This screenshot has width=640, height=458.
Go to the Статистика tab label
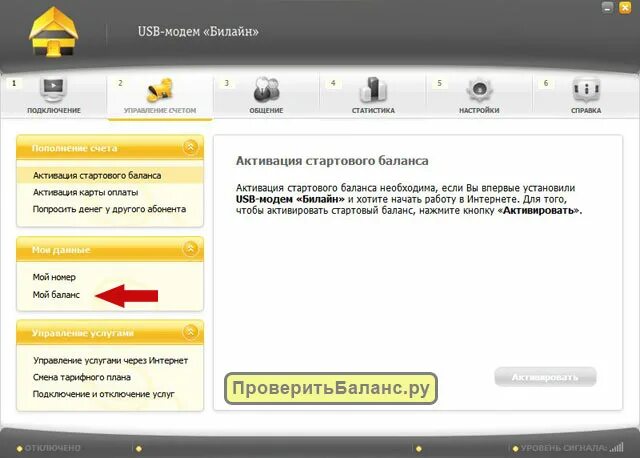click(x=373, y=111)
